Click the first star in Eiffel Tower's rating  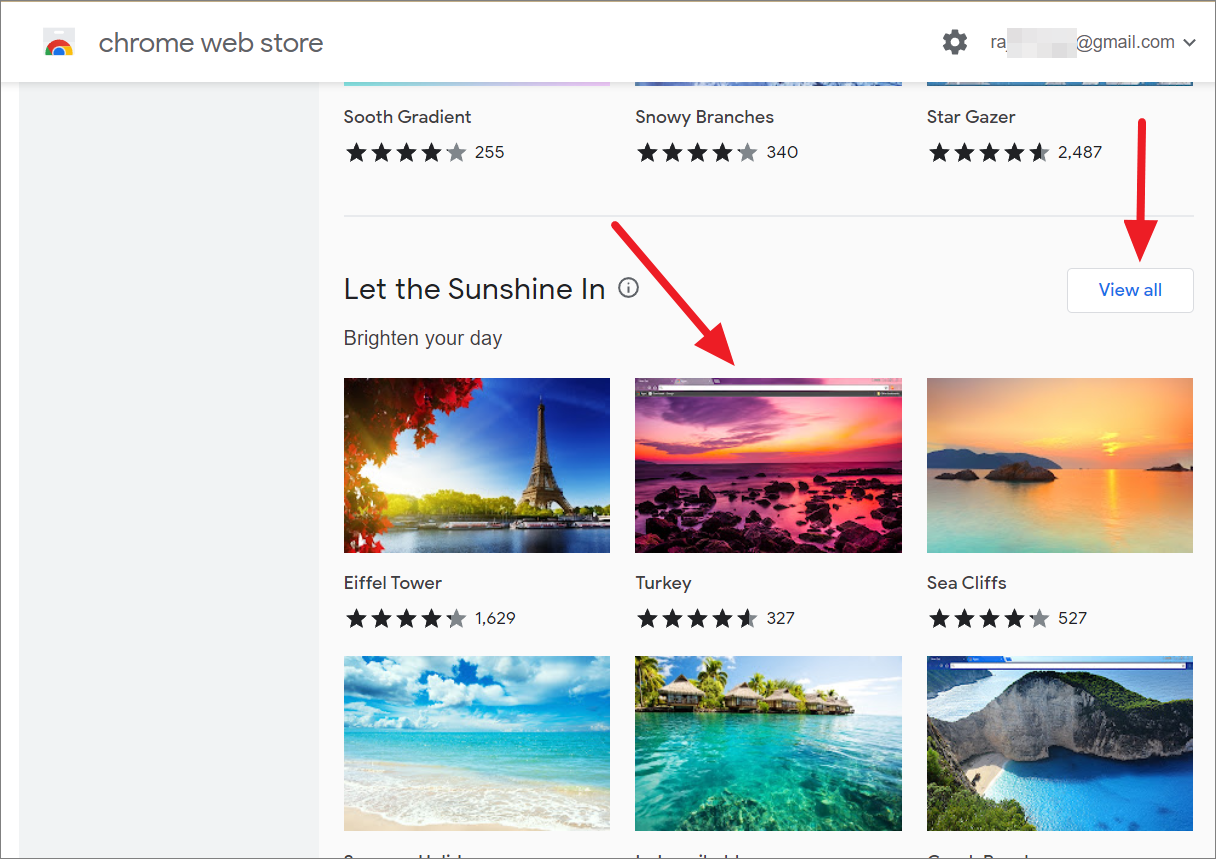coord(356,618)
